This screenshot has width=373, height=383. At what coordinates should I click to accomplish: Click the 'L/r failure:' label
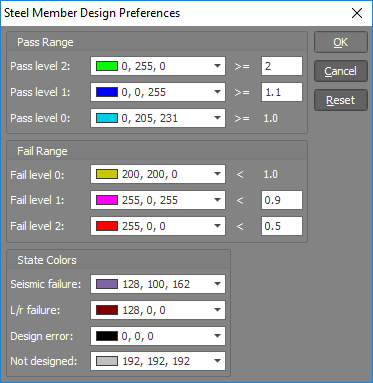point(35,310)
